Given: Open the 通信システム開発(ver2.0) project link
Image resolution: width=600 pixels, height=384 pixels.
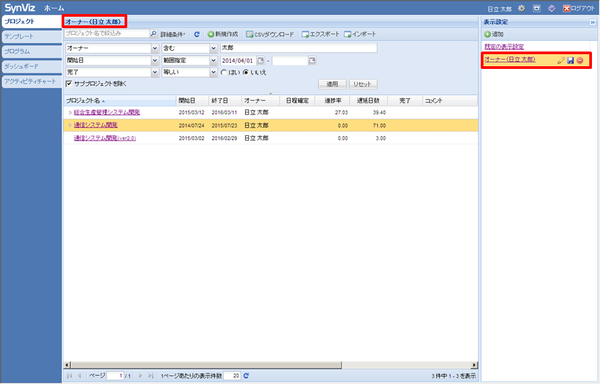Looking at the screenshot, I should click(105, 138).
